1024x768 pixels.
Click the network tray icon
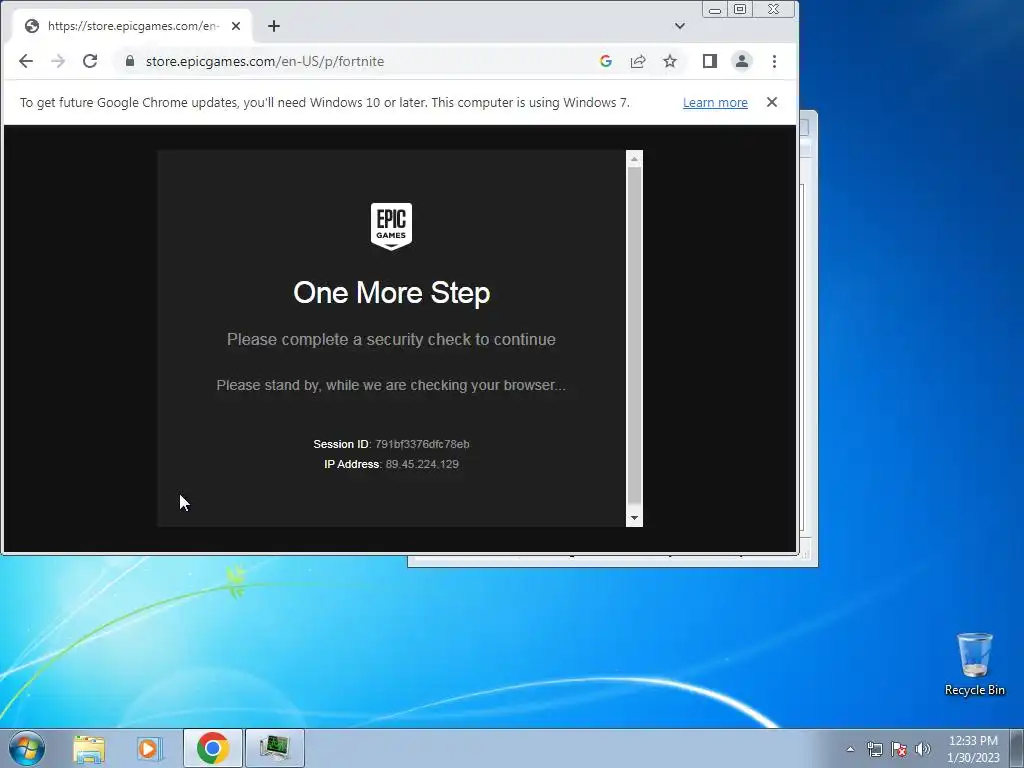pyautogui.click(x=874, y=749)
